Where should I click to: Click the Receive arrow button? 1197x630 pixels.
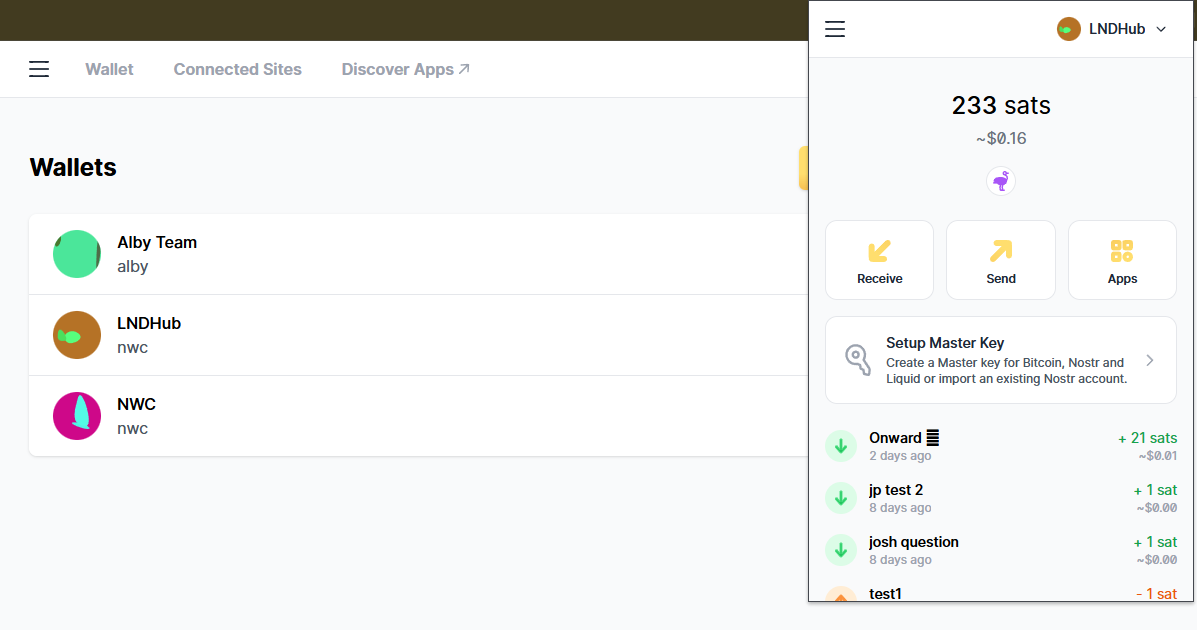point(879,260)
